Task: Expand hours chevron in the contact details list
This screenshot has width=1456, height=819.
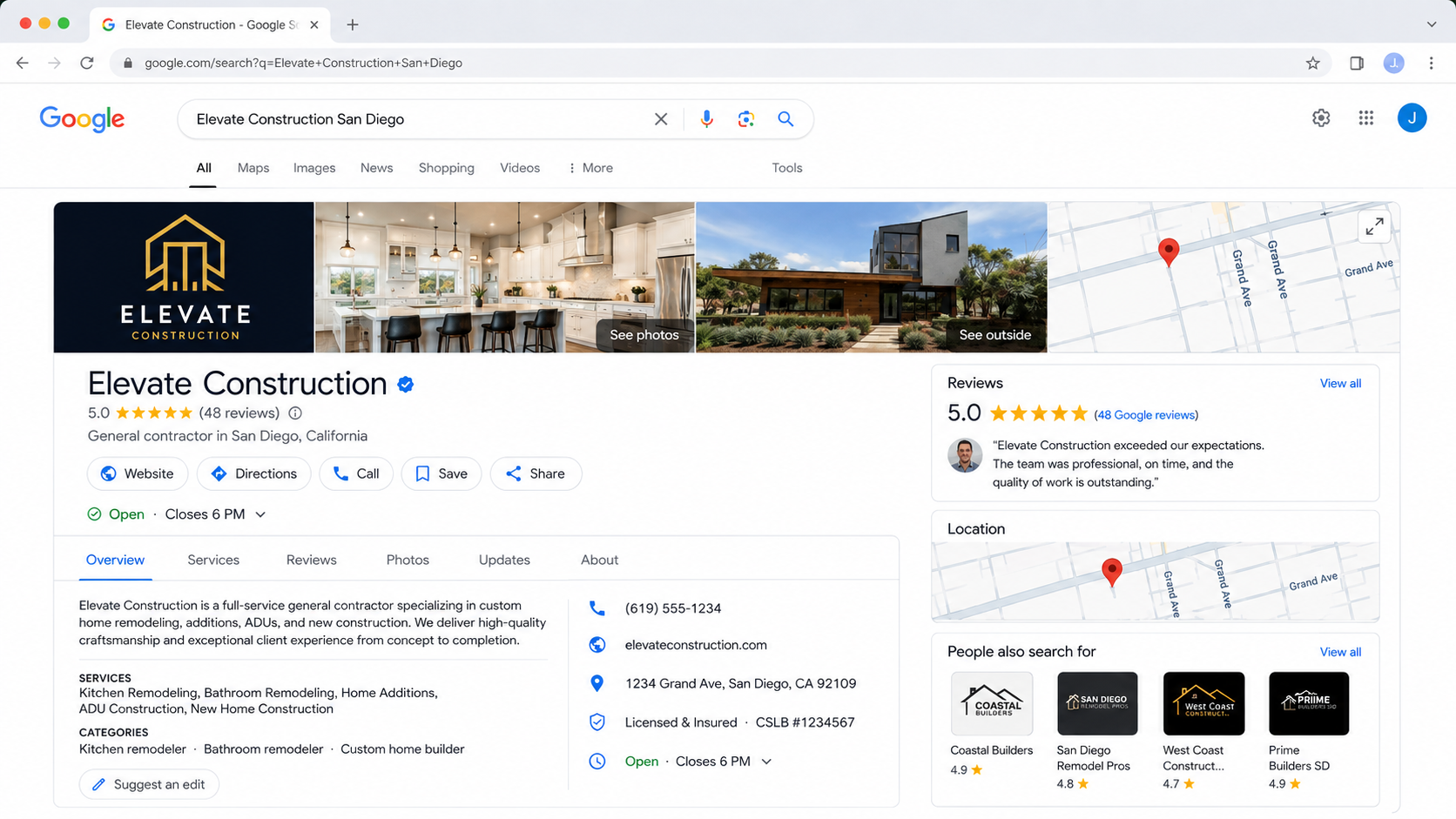Action: click(766, 762)
